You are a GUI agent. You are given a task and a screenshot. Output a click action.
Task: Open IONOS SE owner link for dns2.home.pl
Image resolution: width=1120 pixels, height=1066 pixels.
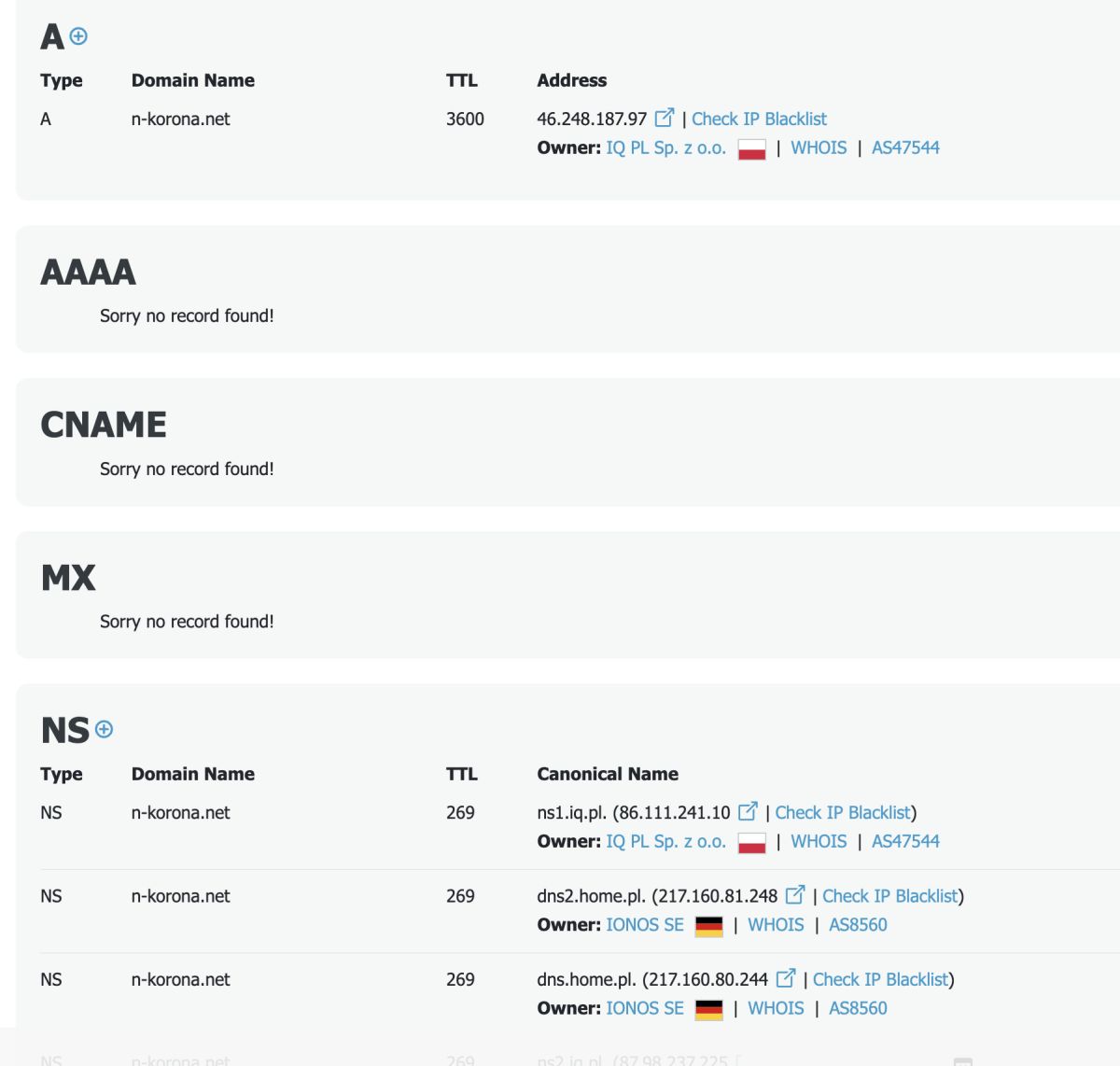pyautogui.click(x=645, y=924)
